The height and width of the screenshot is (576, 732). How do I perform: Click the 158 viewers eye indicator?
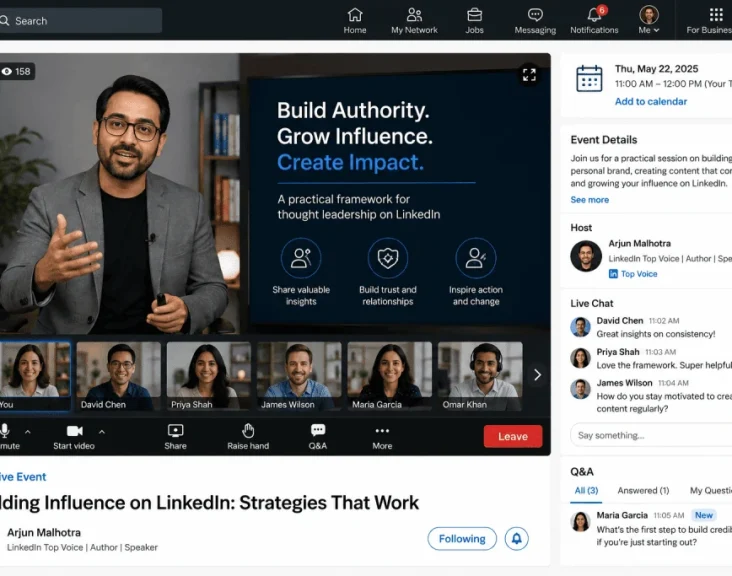(17, 71)
